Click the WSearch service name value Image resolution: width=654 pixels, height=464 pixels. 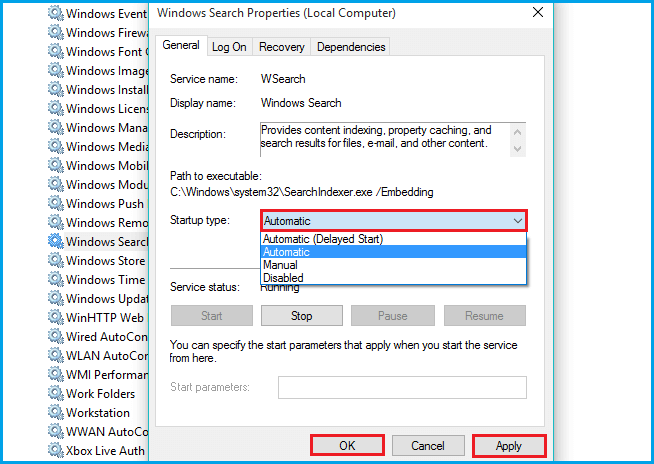click(283, 79)
